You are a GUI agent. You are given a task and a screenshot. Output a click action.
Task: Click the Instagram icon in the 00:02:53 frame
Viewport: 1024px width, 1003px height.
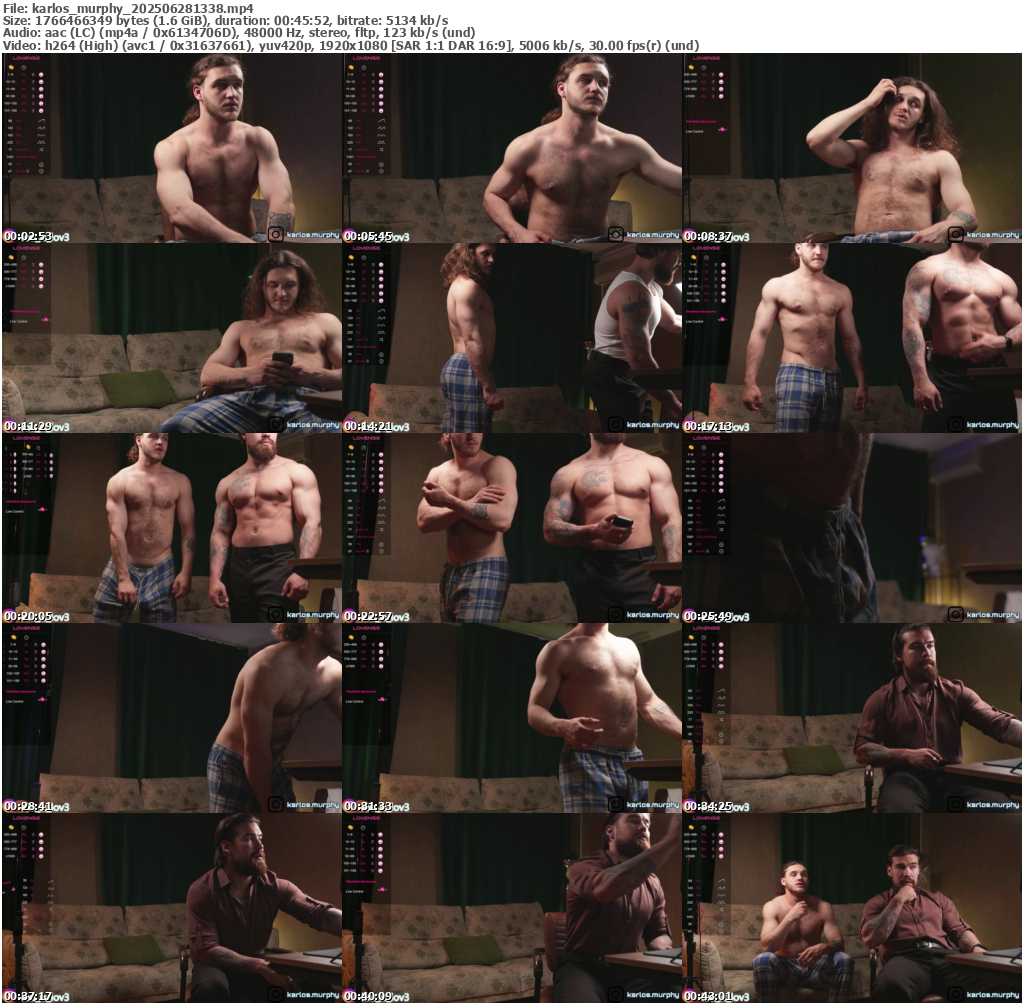point(275,234)
